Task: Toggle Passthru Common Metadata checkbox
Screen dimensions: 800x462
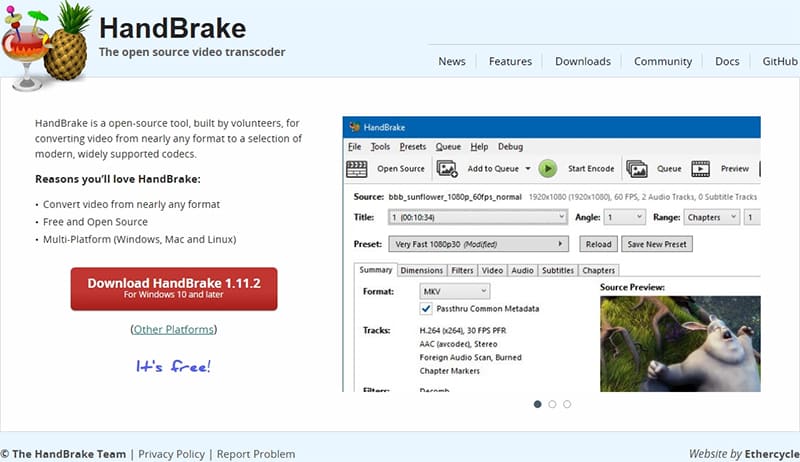Action: pyautogui.click(x=426, y=309)
